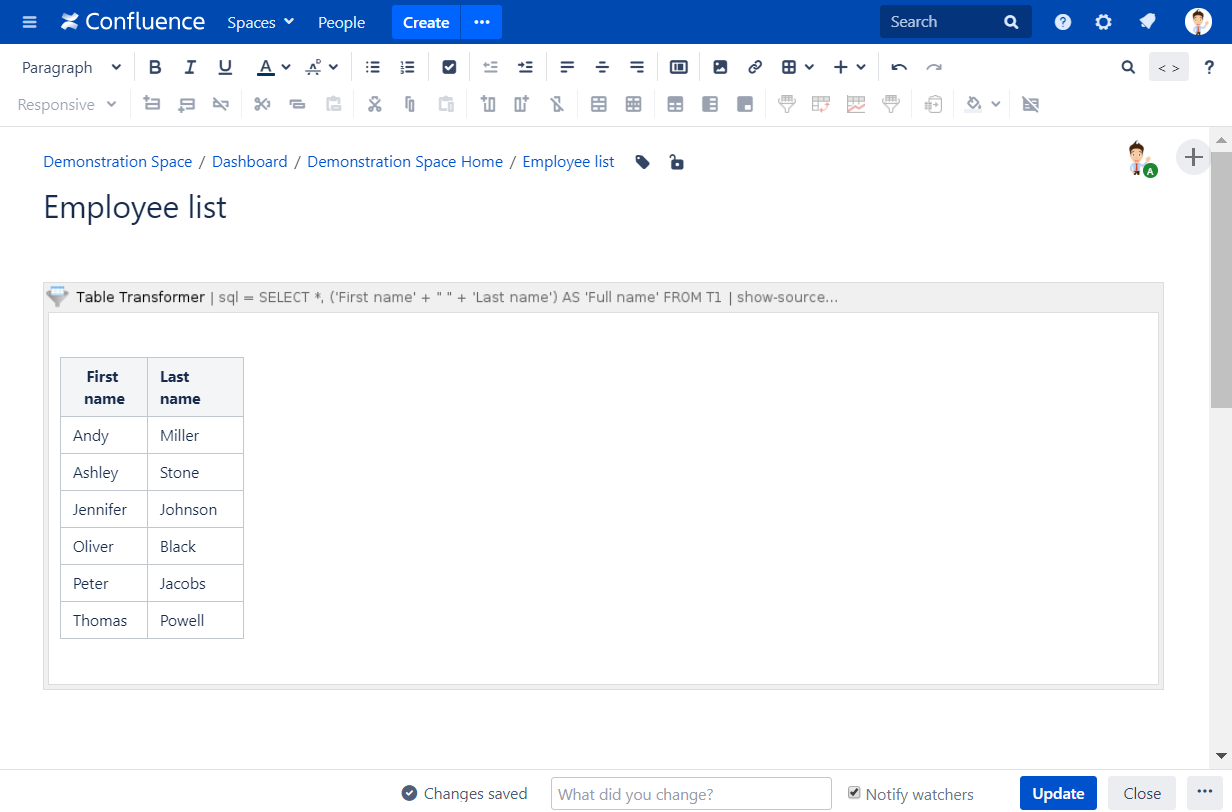Open the page layout editor
The height and width of the screenshot is (812, 1232).
[679, 66]
